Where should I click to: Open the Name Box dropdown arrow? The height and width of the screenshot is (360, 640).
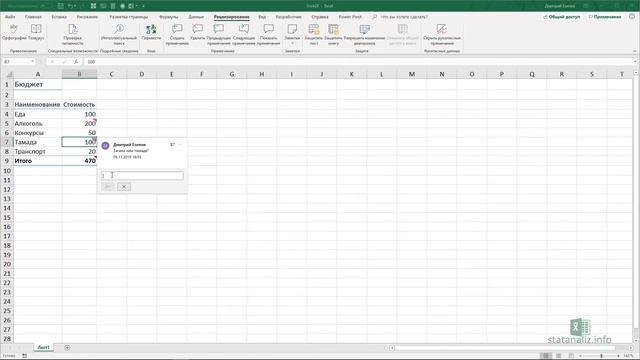pyautogui.click(x=32, y=62)
